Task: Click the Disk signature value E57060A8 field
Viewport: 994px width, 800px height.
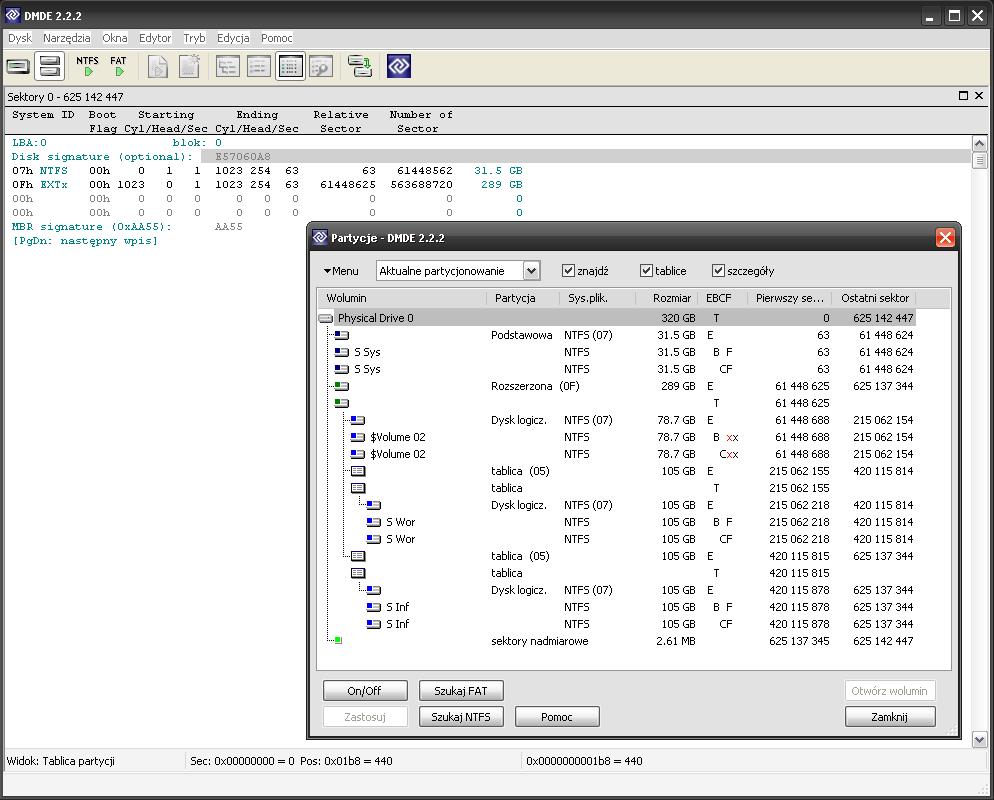Action: pyautogui.click(x=243, y=157)
